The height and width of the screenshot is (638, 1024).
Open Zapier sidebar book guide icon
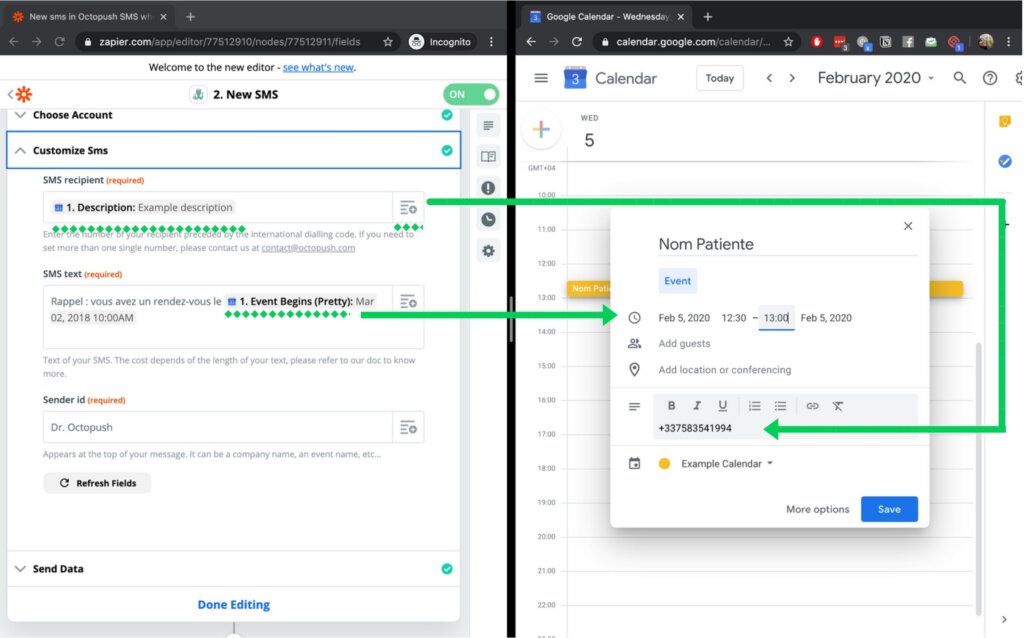point(488,157)
